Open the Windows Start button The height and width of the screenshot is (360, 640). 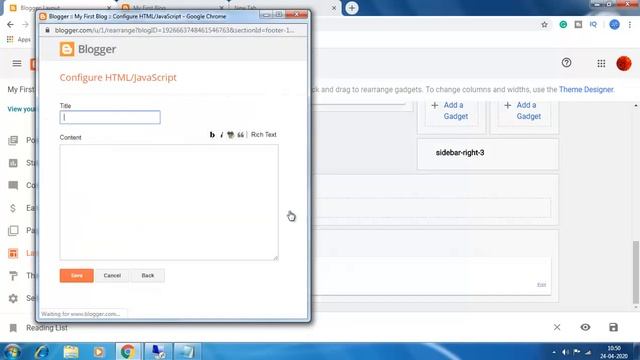(x=12, y=351)
